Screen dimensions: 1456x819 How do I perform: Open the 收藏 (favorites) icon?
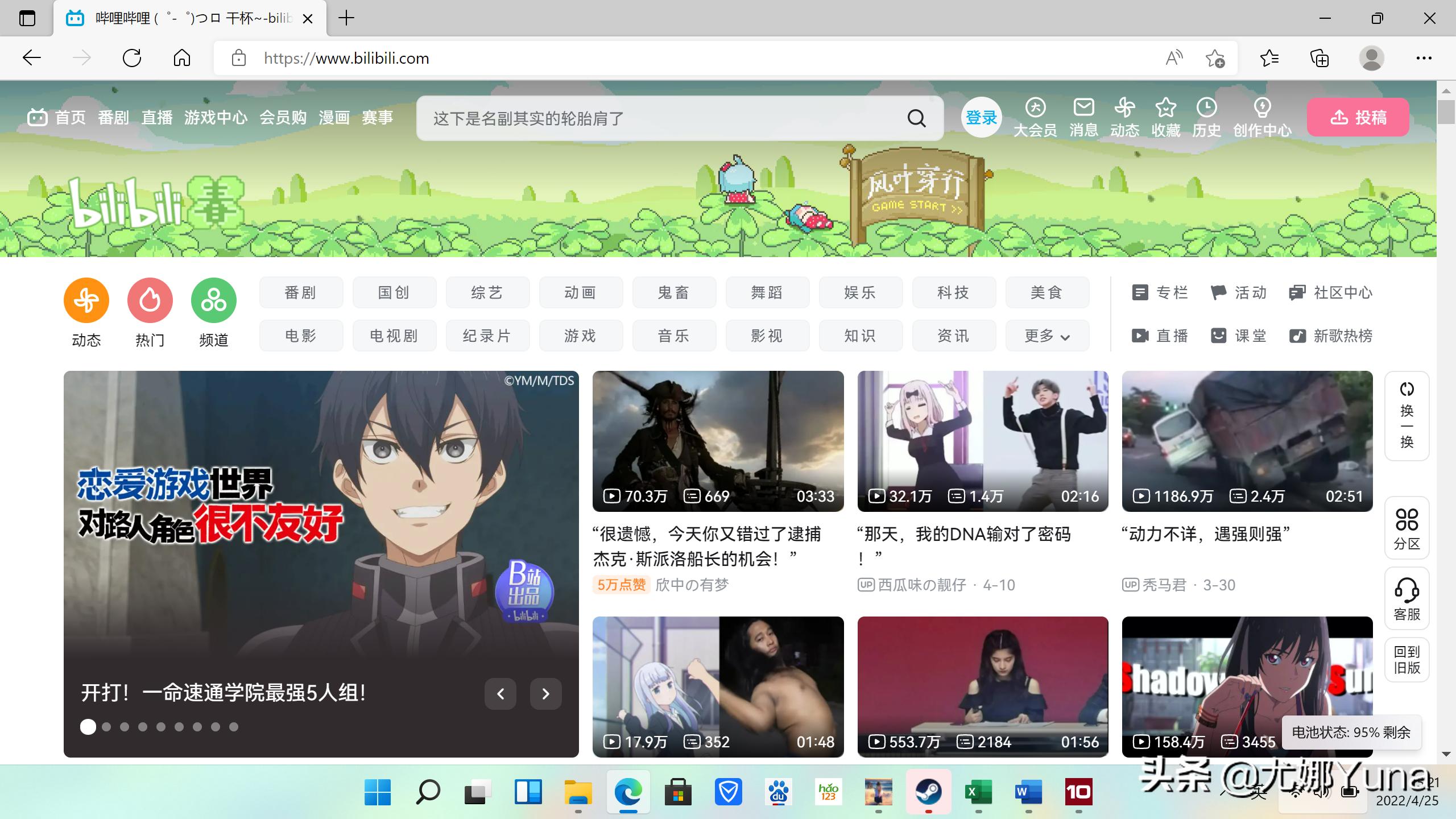[1165, 117]
